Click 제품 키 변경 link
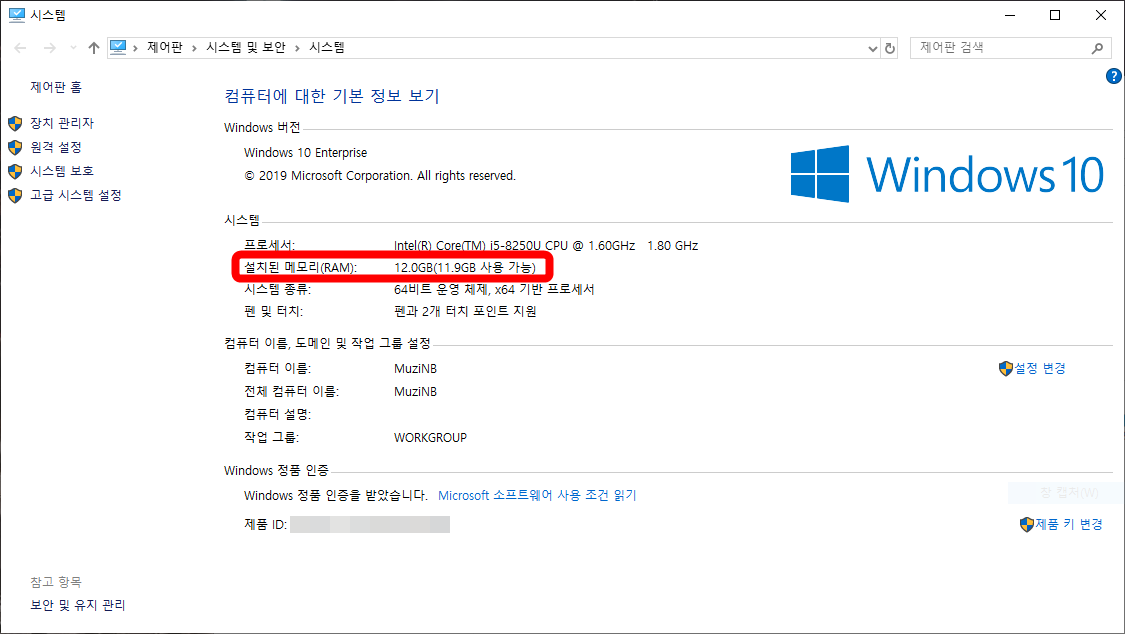1125x634 pixels. (1068, 524)
